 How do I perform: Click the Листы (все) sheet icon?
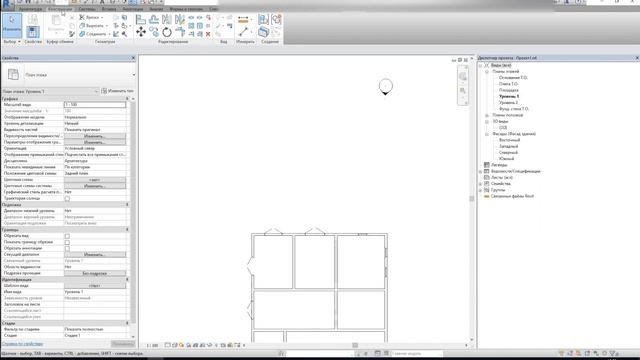(487, 178)
